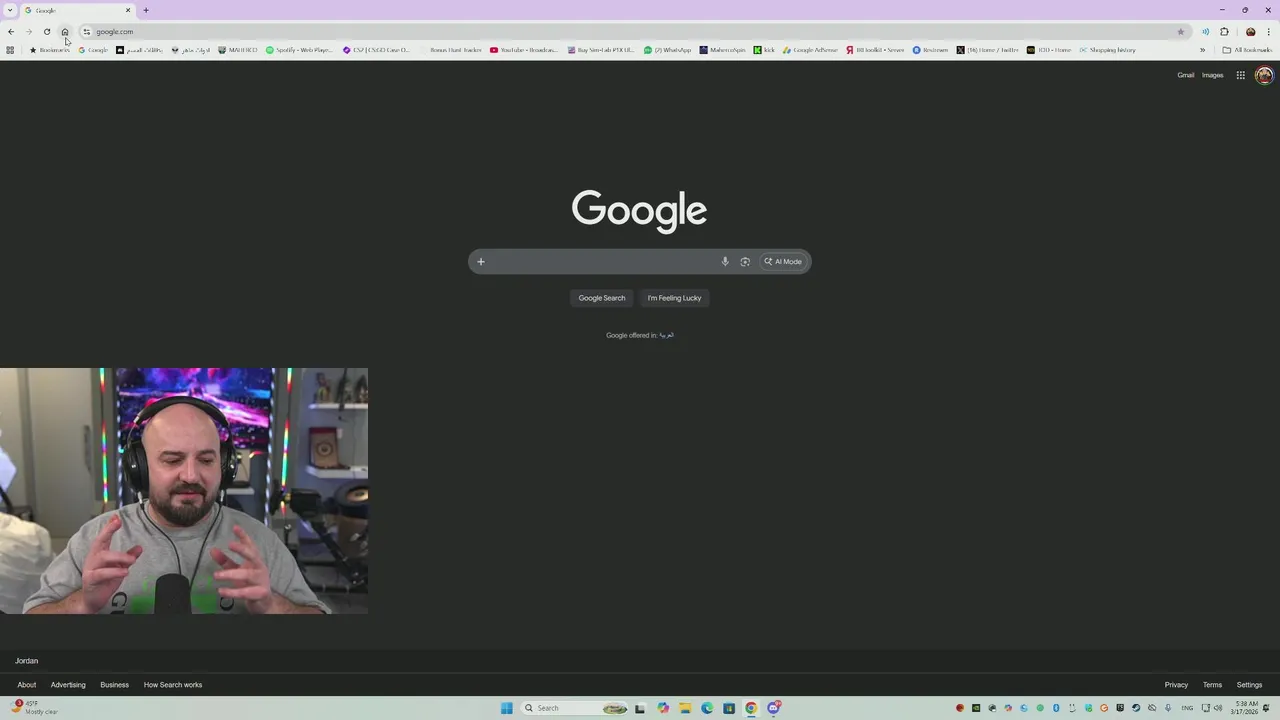Image resolution: width=1280 pixels, height=720 pixels.
Task: Open the Terms footer link
Action: point(1212,685)
